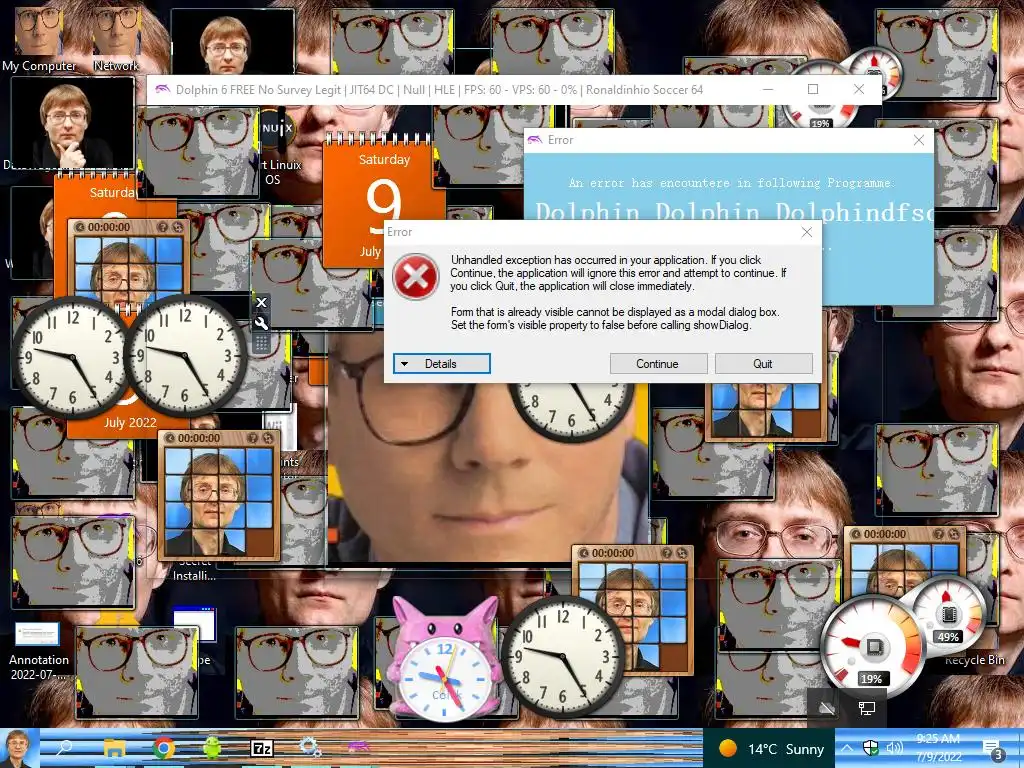Open notification center showing 3 notifications

click(x=993, y=749)
